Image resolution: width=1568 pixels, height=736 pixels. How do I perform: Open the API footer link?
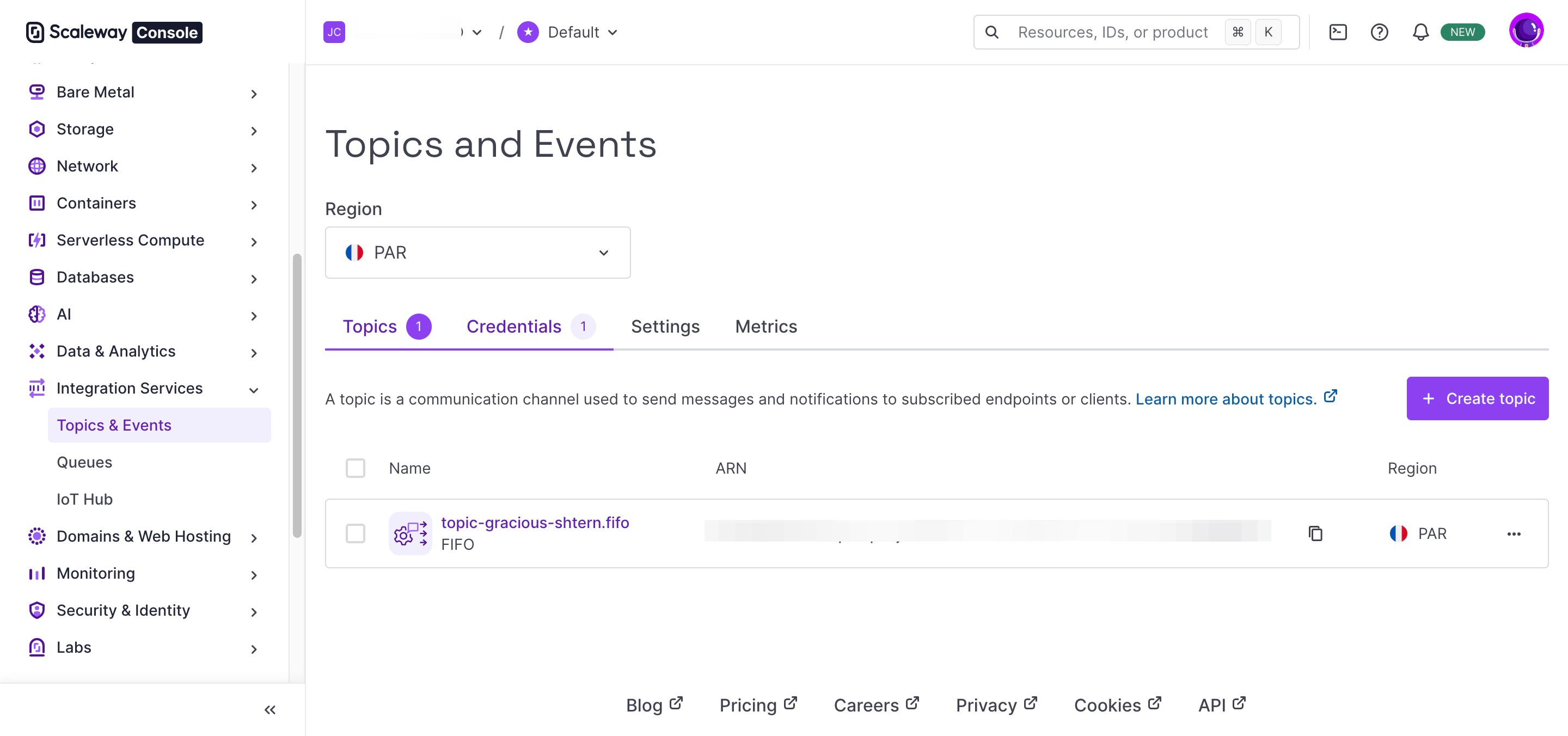1222,705
